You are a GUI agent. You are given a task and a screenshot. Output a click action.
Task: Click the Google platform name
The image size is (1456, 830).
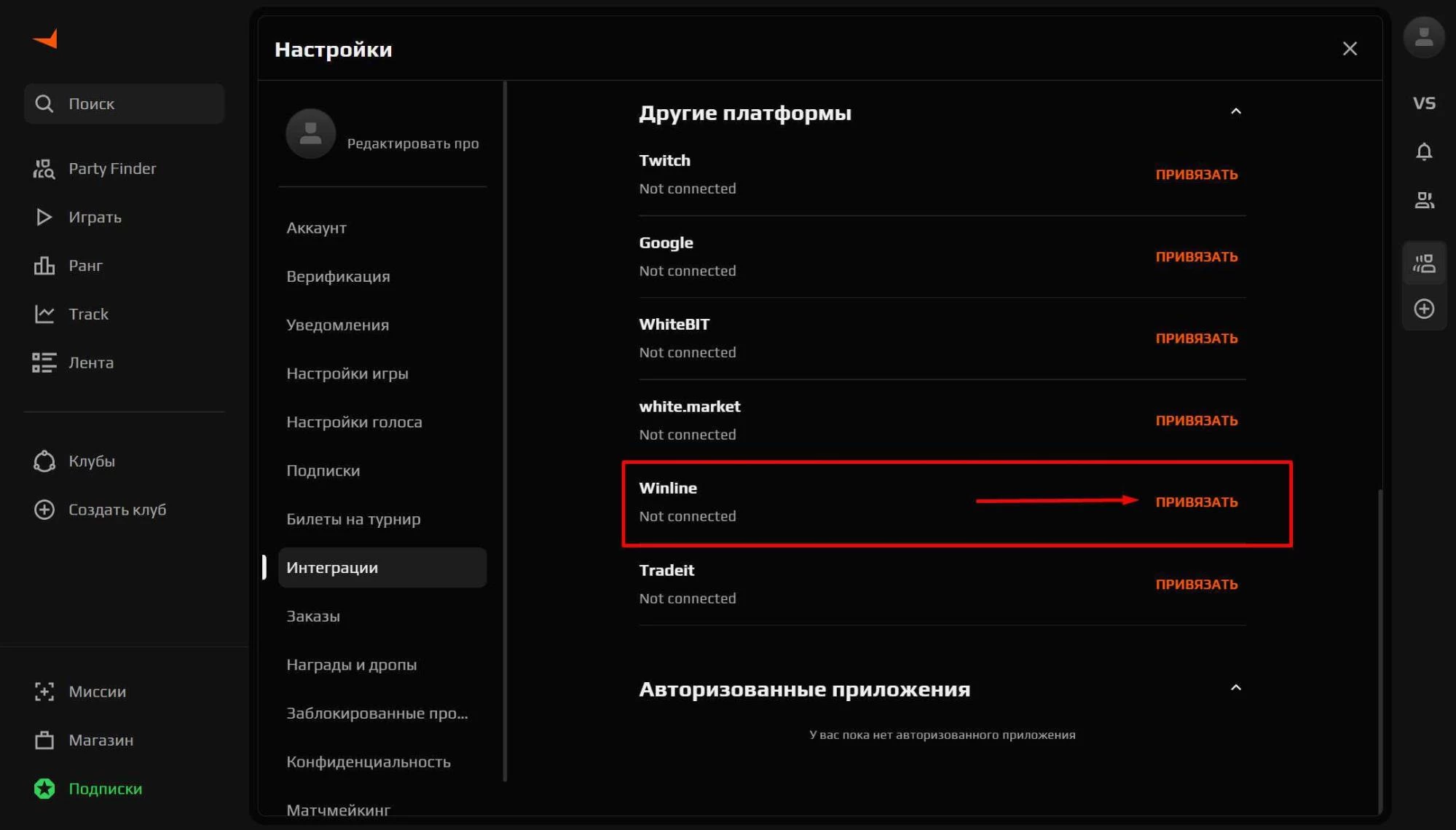[666, 243]
